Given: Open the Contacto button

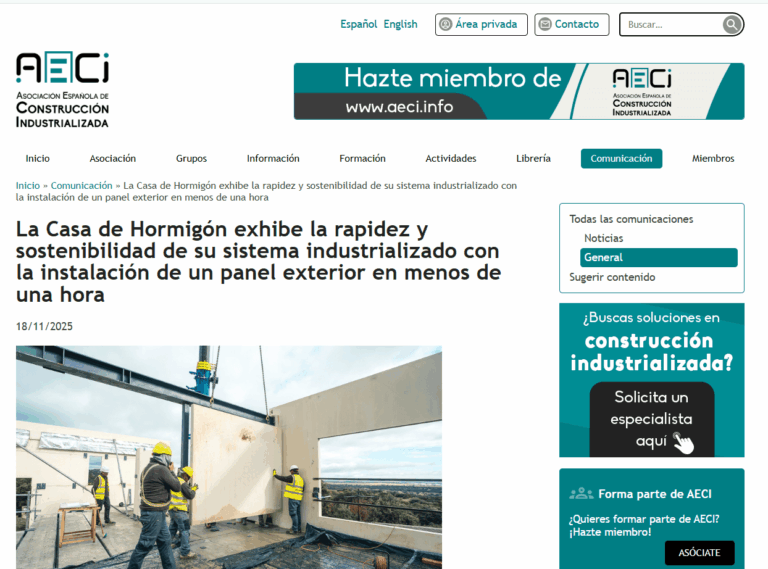Looking at the screenshot, I should click(572, 24).
